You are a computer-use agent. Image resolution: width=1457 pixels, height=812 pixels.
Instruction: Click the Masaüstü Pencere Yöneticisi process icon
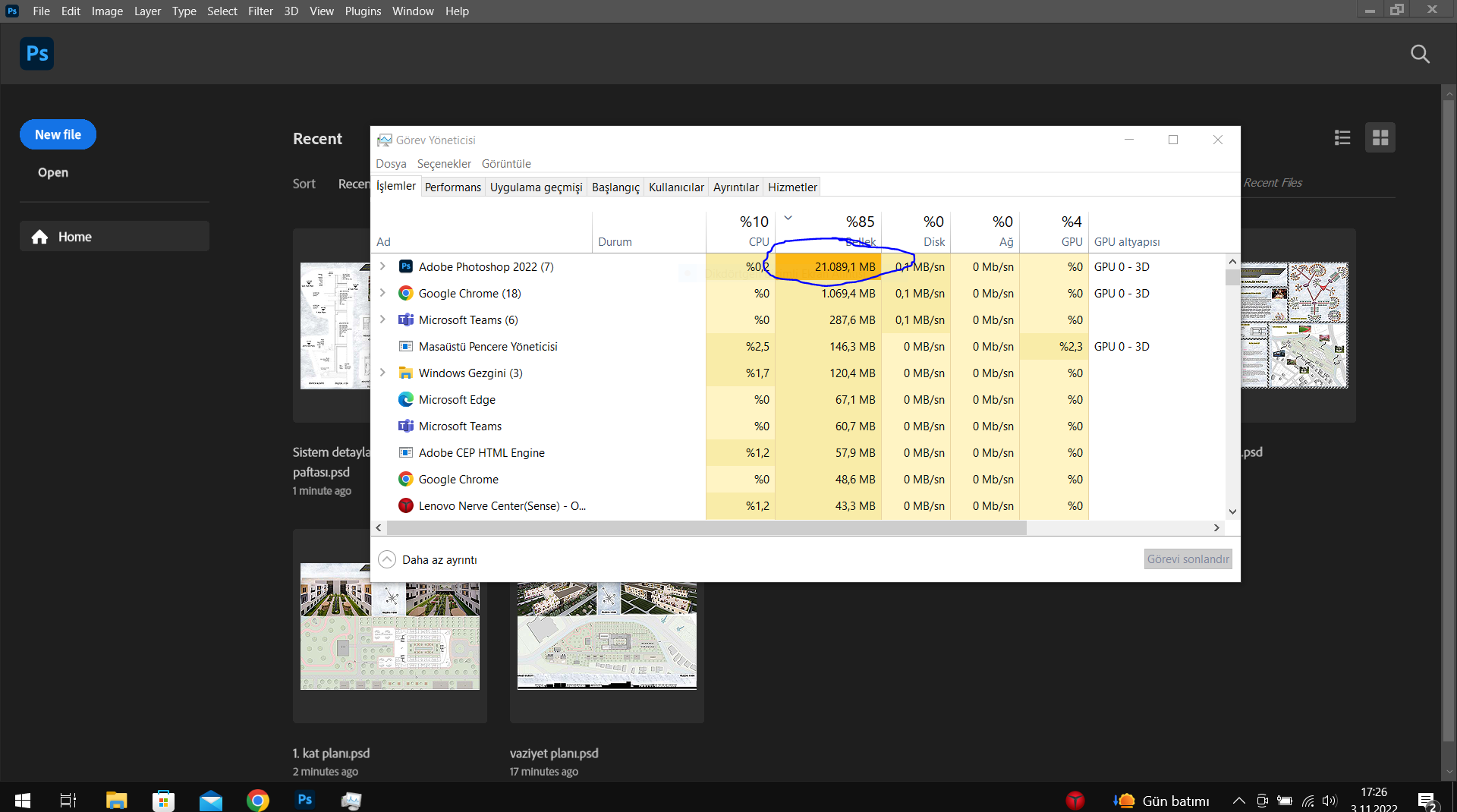tap(406, 346)
